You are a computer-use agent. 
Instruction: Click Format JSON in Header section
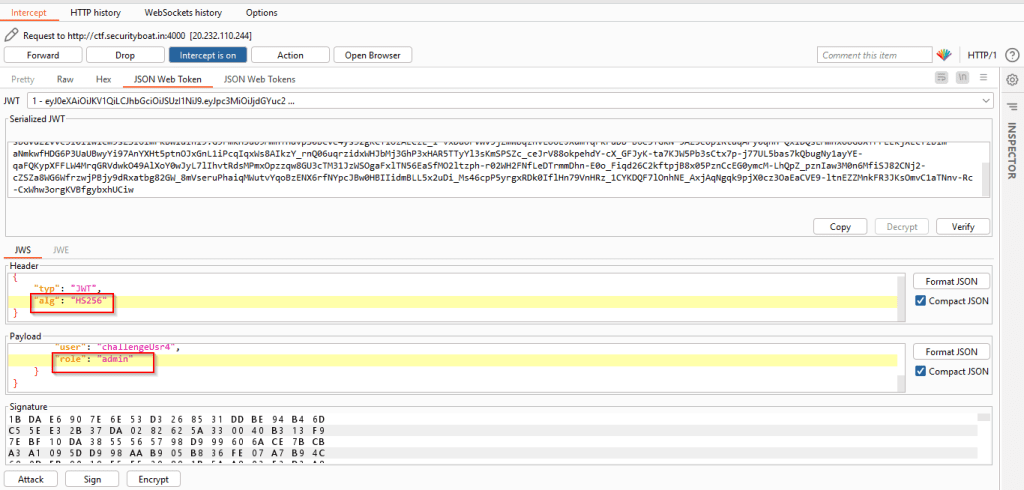point(951,282)
